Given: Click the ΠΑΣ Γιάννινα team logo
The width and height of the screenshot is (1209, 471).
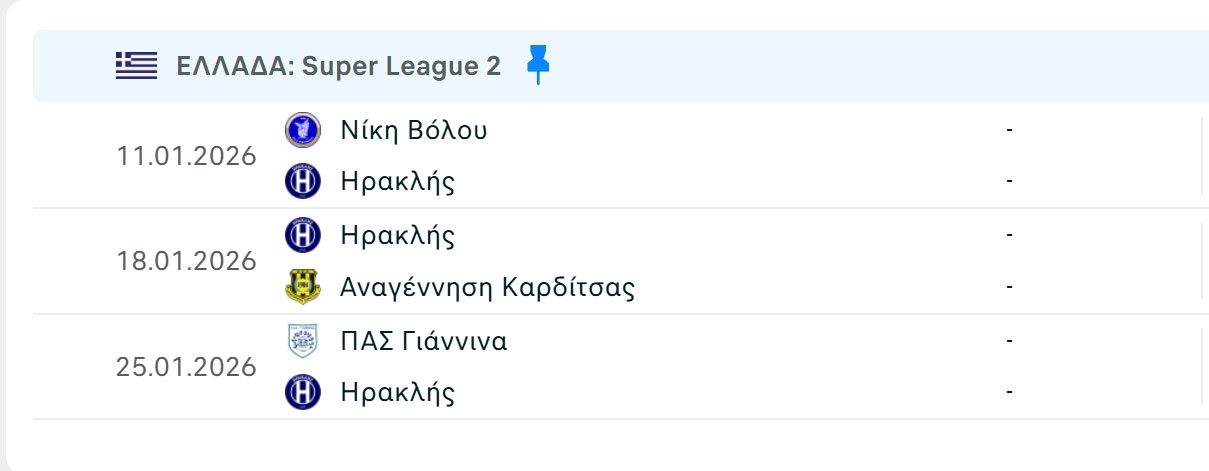Looking at the screenshot, I should tap(302, 341).
